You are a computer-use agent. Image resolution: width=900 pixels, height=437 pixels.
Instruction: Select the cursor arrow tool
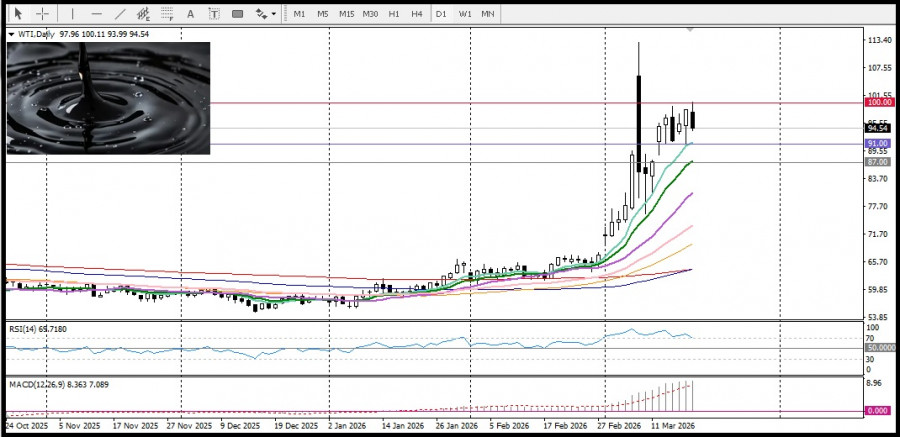[17, 14]
